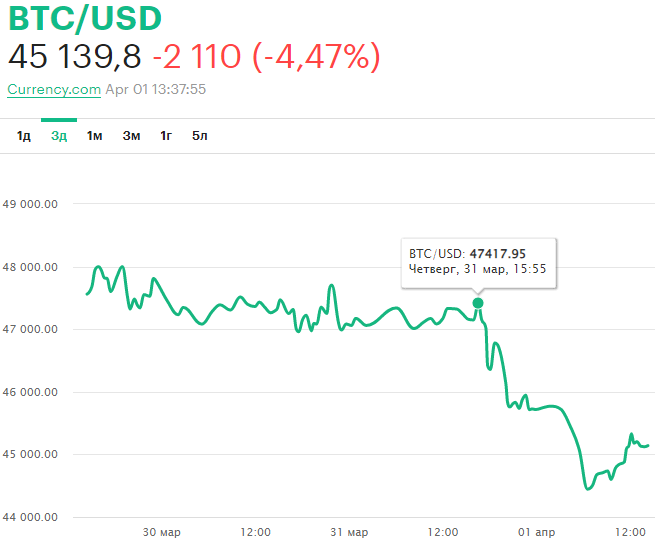This screenshot has height=552, width=655.
Task: Click the 47 000.00 price axis label
Action: (x=31, y=329)
